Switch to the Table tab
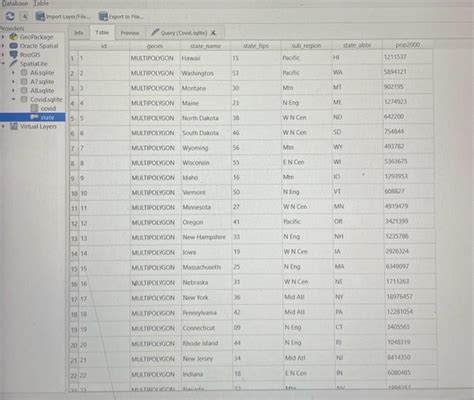The height and width of the screenshot is (400, 474). pos(102,32)
